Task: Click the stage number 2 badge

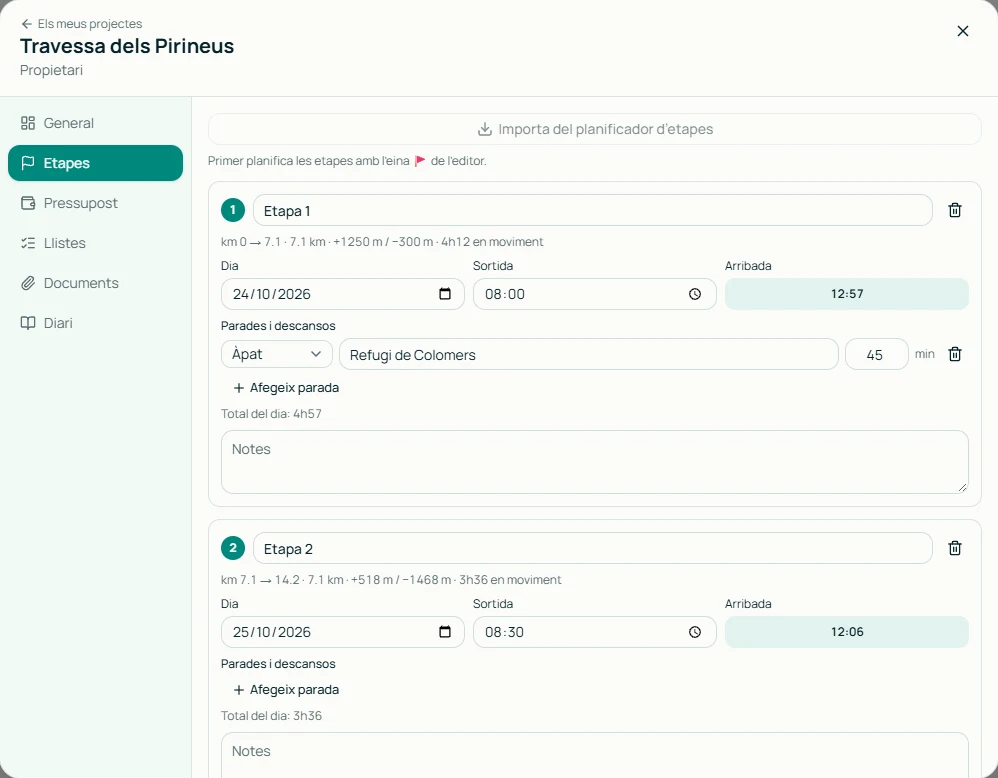Action: click(233, 548)
